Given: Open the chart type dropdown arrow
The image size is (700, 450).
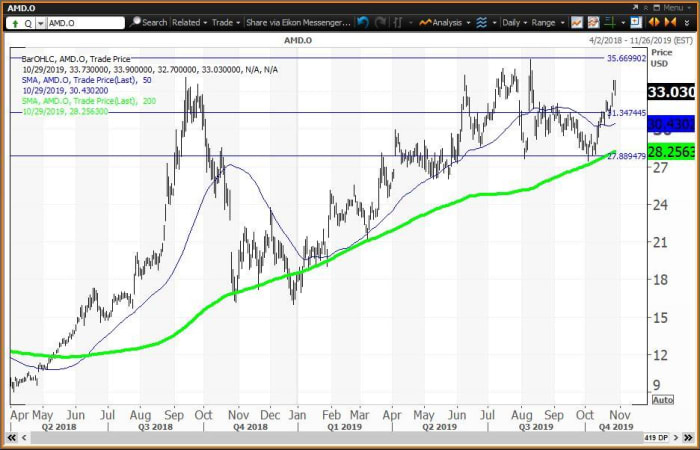Looking at the screenshot, I should tap(410, 22).
